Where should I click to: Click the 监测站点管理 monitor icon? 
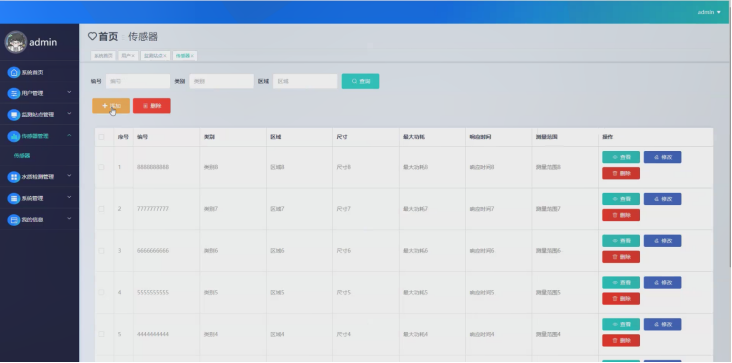point(14,114)
